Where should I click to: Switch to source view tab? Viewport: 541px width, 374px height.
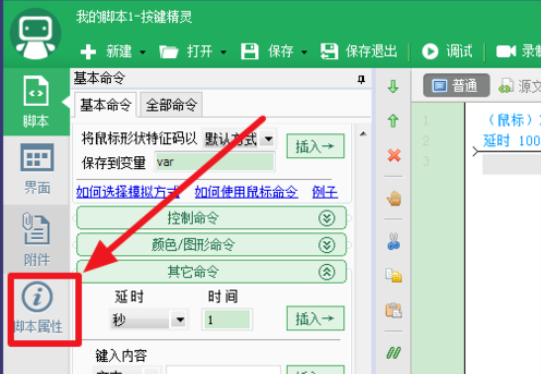(519, 86)
